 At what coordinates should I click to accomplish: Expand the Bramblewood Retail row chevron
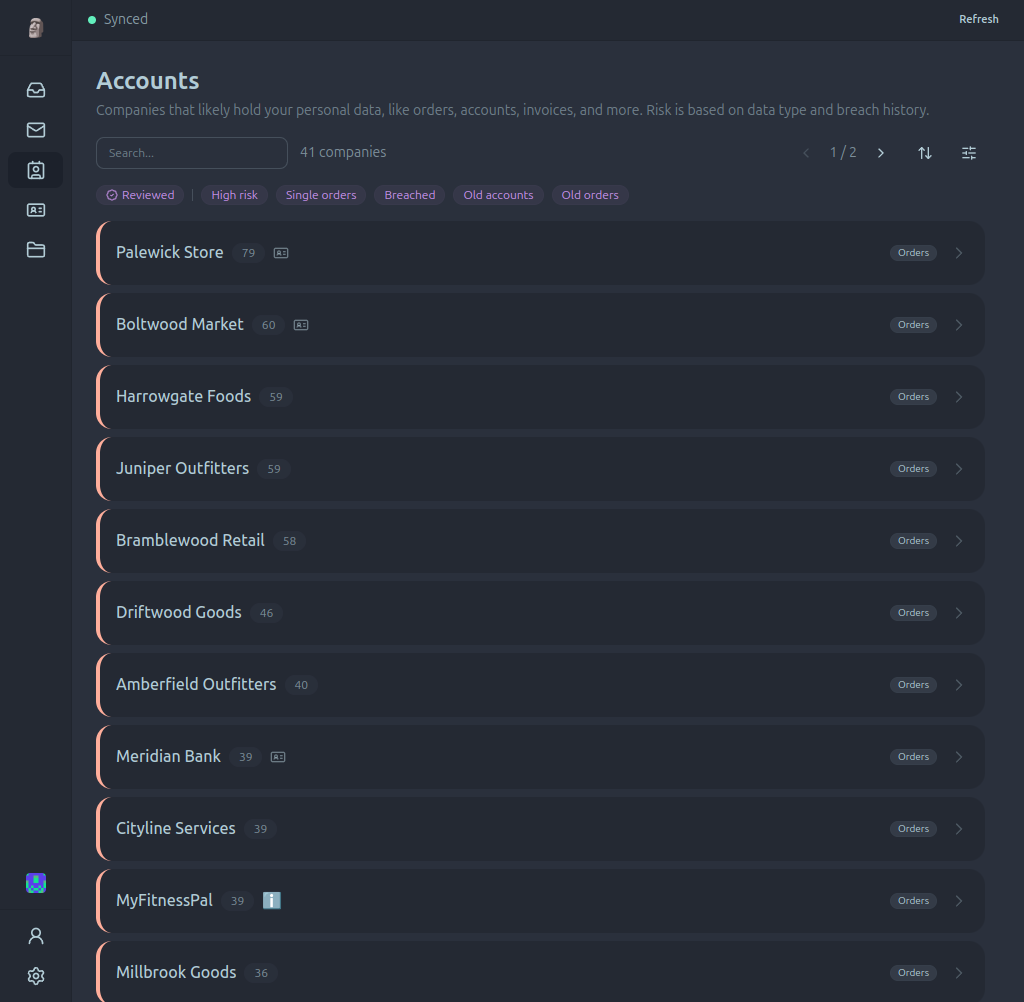point(959,541)
